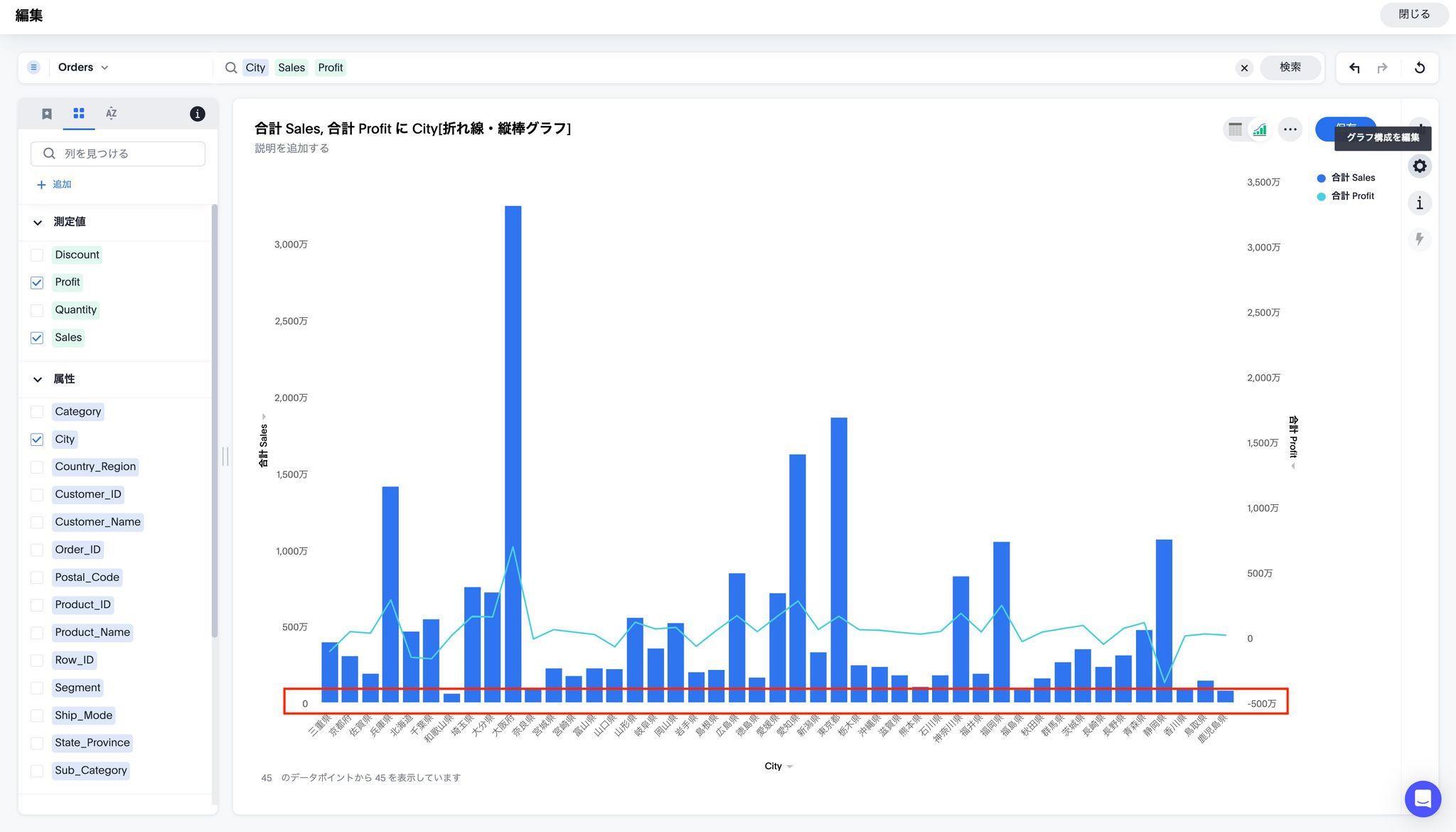Open the three-dot more options menu
Viewport: 1456px width, 832px height.
[1290, 129]
